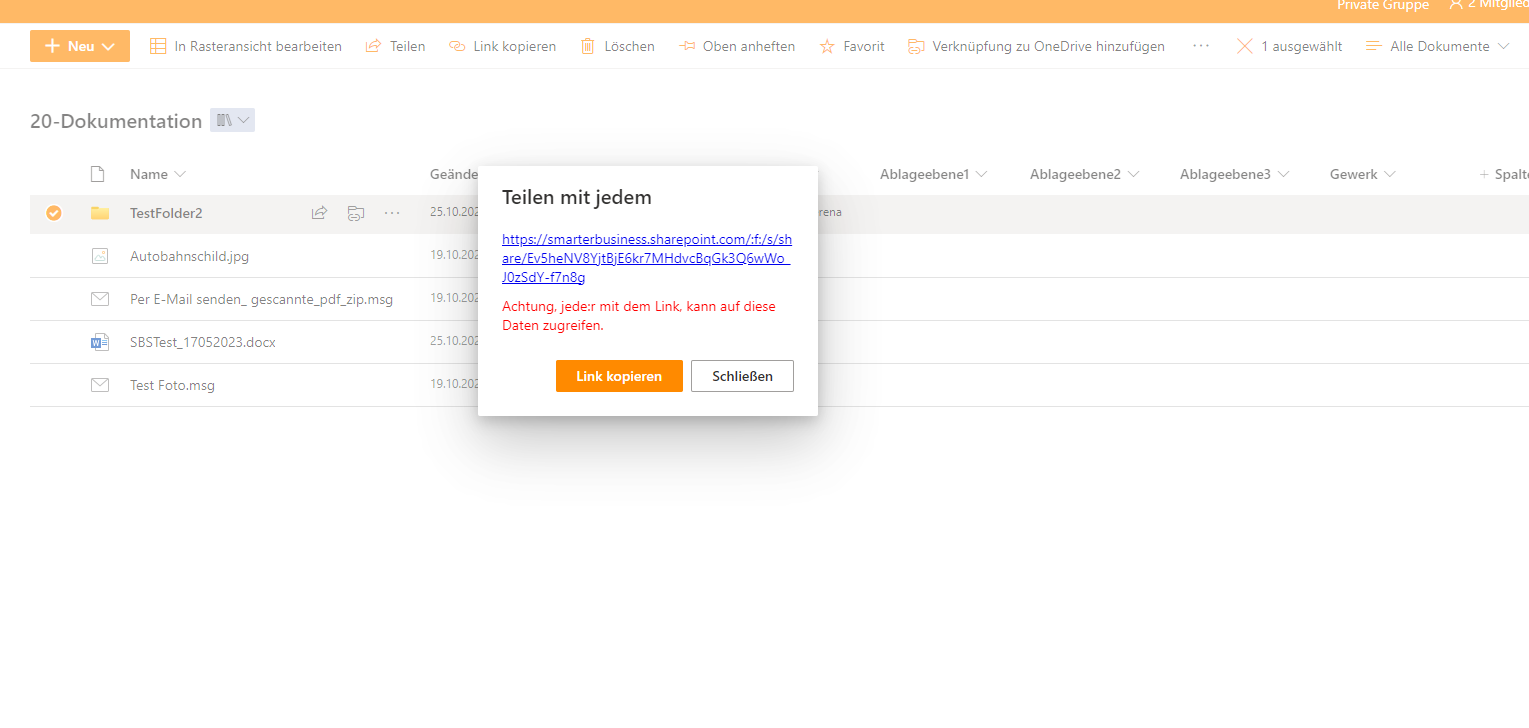Click the copy-link folder icon beside TestFolder2

pos(355,212)
